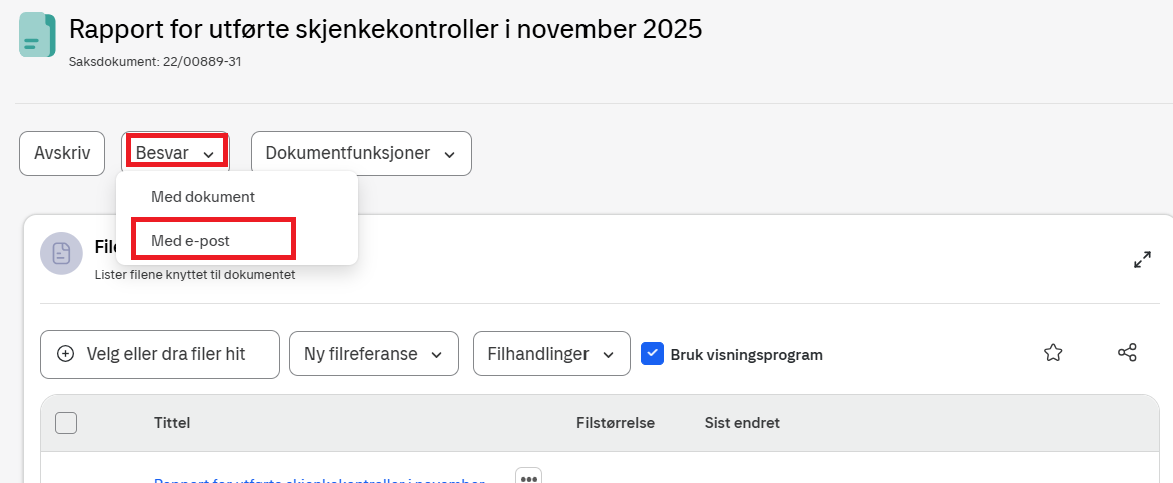Viewport: 1173px width, 483px height.
Task: Open the Besvar dropdown
Action: [x=176, y=153]
